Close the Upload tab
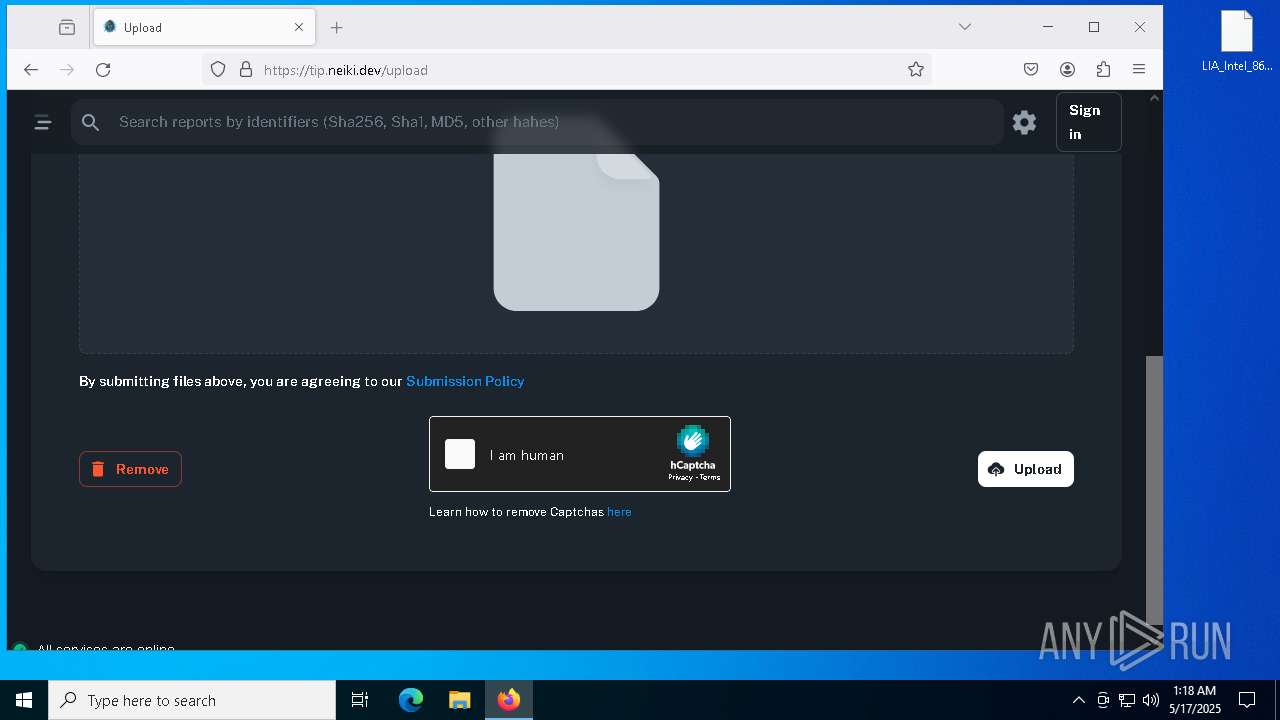Viewport: 1280px width, 720px height. [299, 27]
